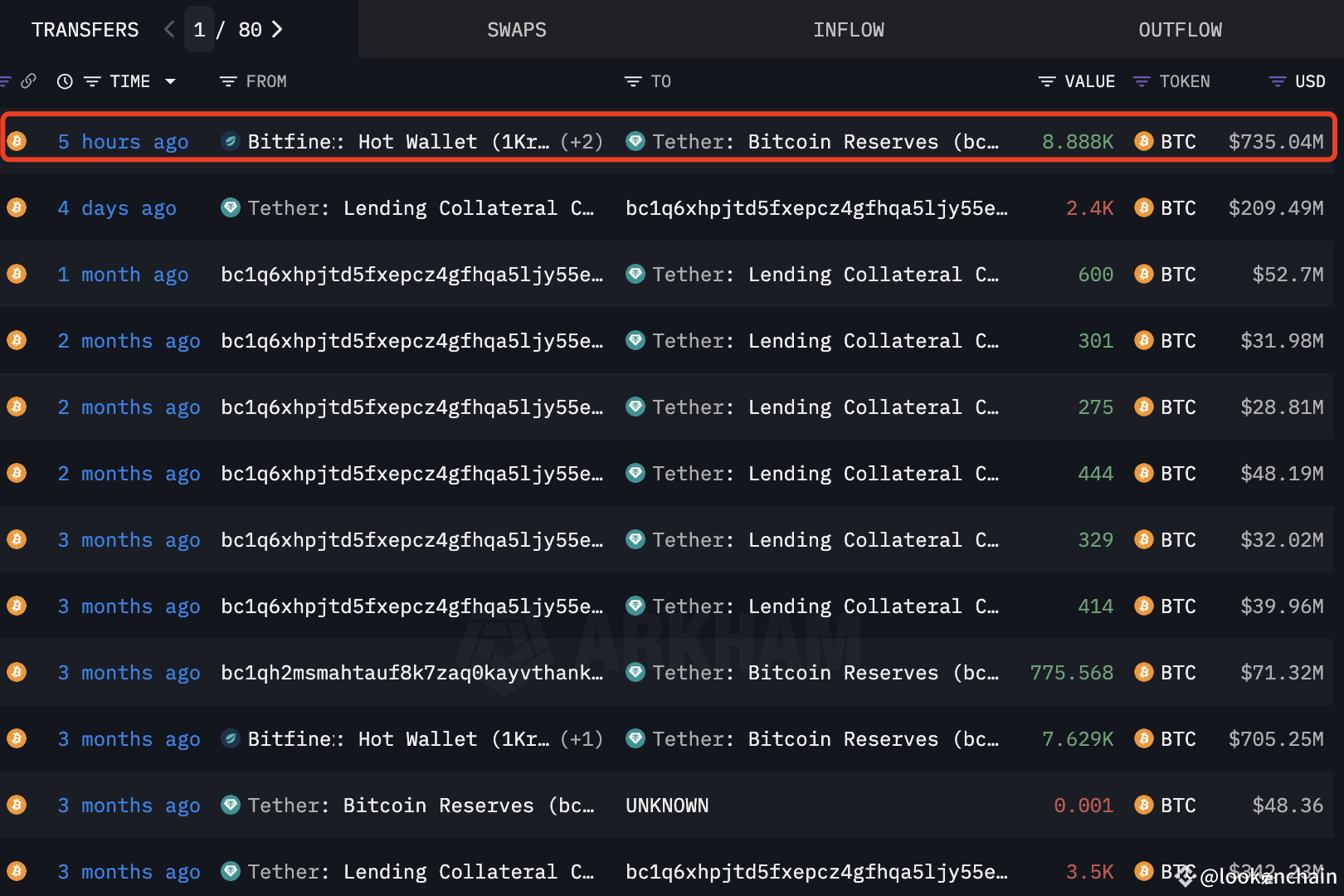Click the BTC token icon in the first row
This screenshot has width=1344, height=896.
(1144, 141)
